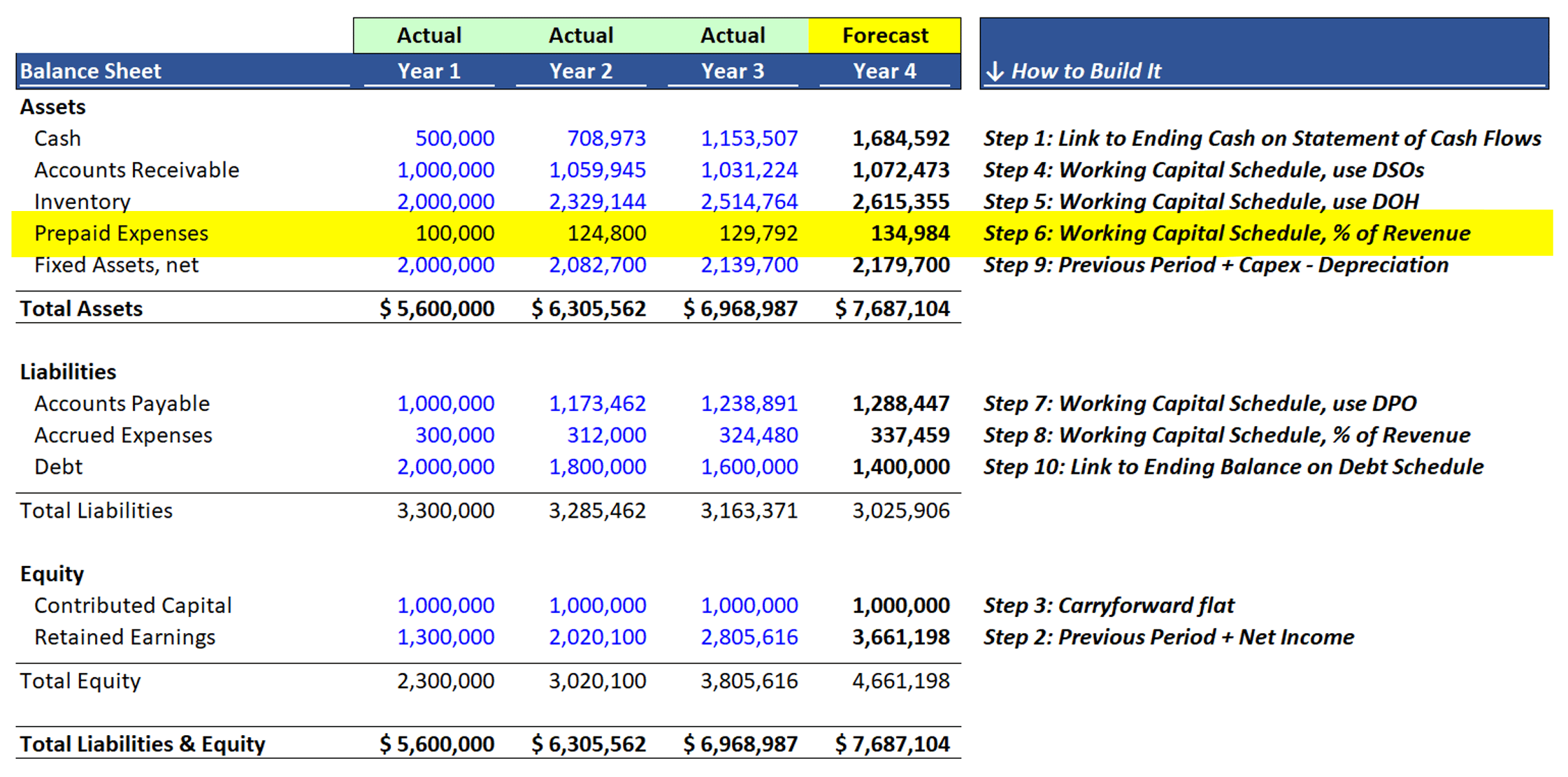Select the Year 1 column header
The width and height of the screenshot is (1568, 777).
pyautogui.click(x=429, y=71)
